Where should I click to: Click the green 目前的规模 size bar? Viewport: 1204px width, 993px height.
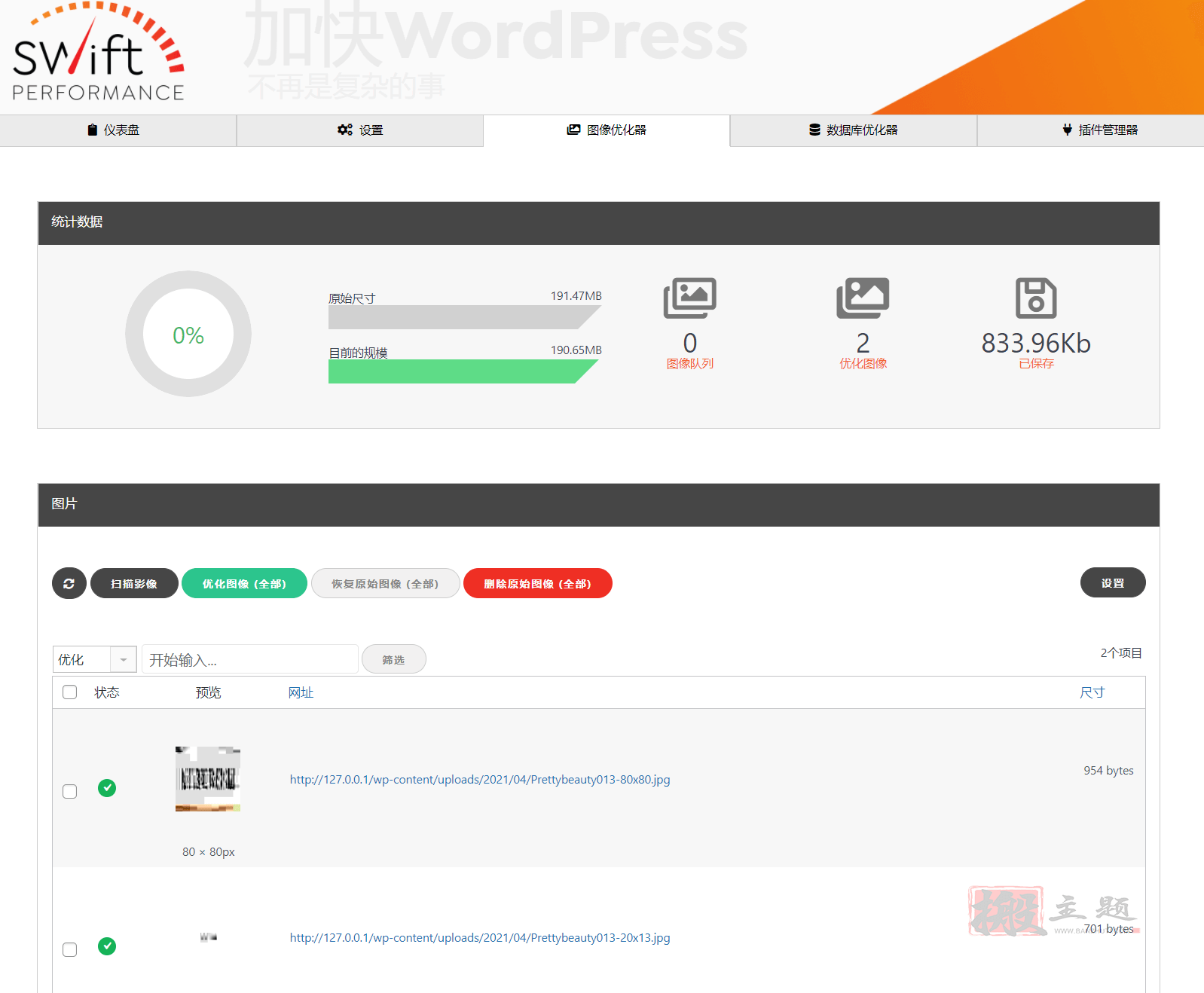click(x=463, y=371)
